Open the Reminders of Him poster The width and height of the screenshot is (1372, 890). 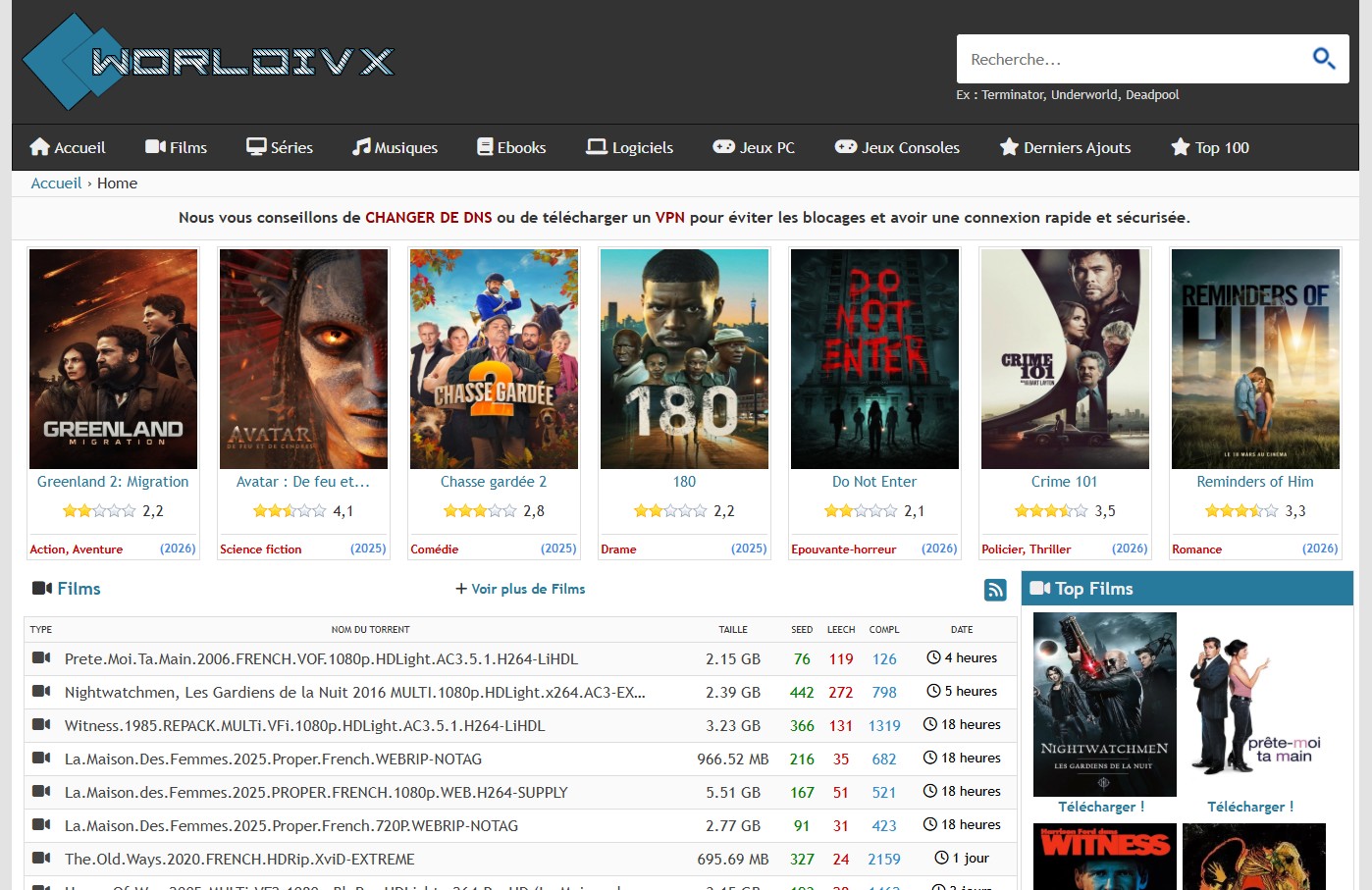1255,359
